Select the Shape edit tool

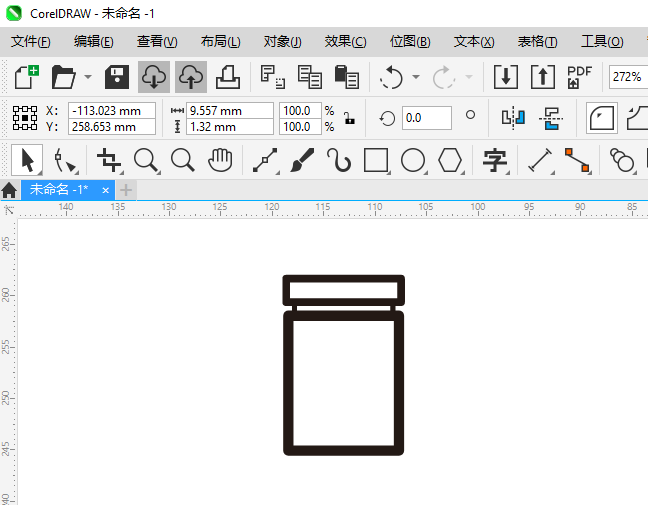click(65, 160)
